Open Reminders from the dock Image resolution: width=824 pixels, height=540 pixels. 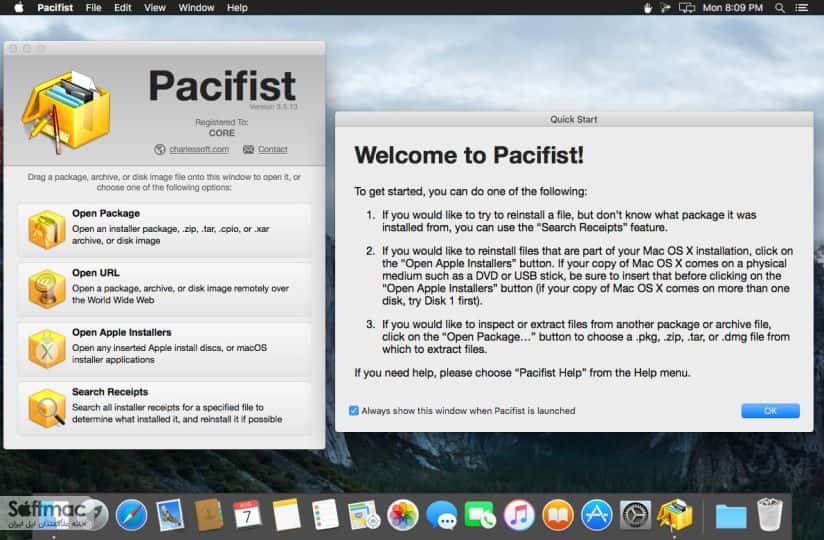[x=325, y=515]
